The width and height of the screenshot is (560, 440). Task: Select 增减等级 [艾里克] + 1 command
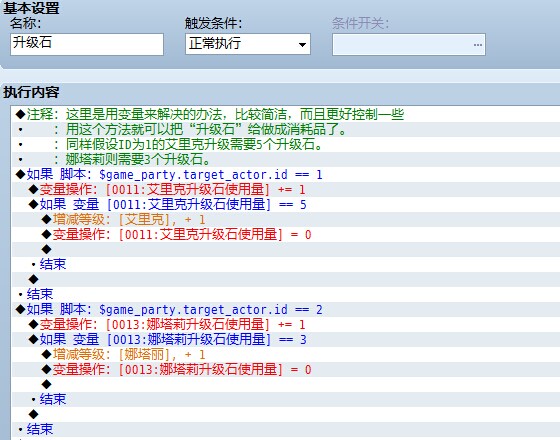pyautogui.click(x=286, y=219)
